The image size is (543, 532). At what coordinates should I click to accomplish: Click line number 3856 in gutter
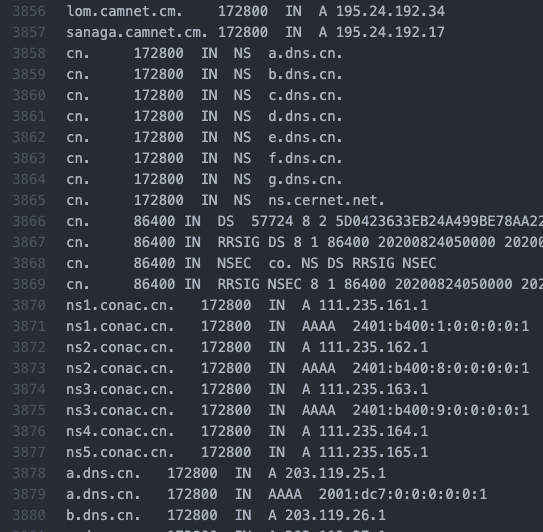(x=29, y=11)
